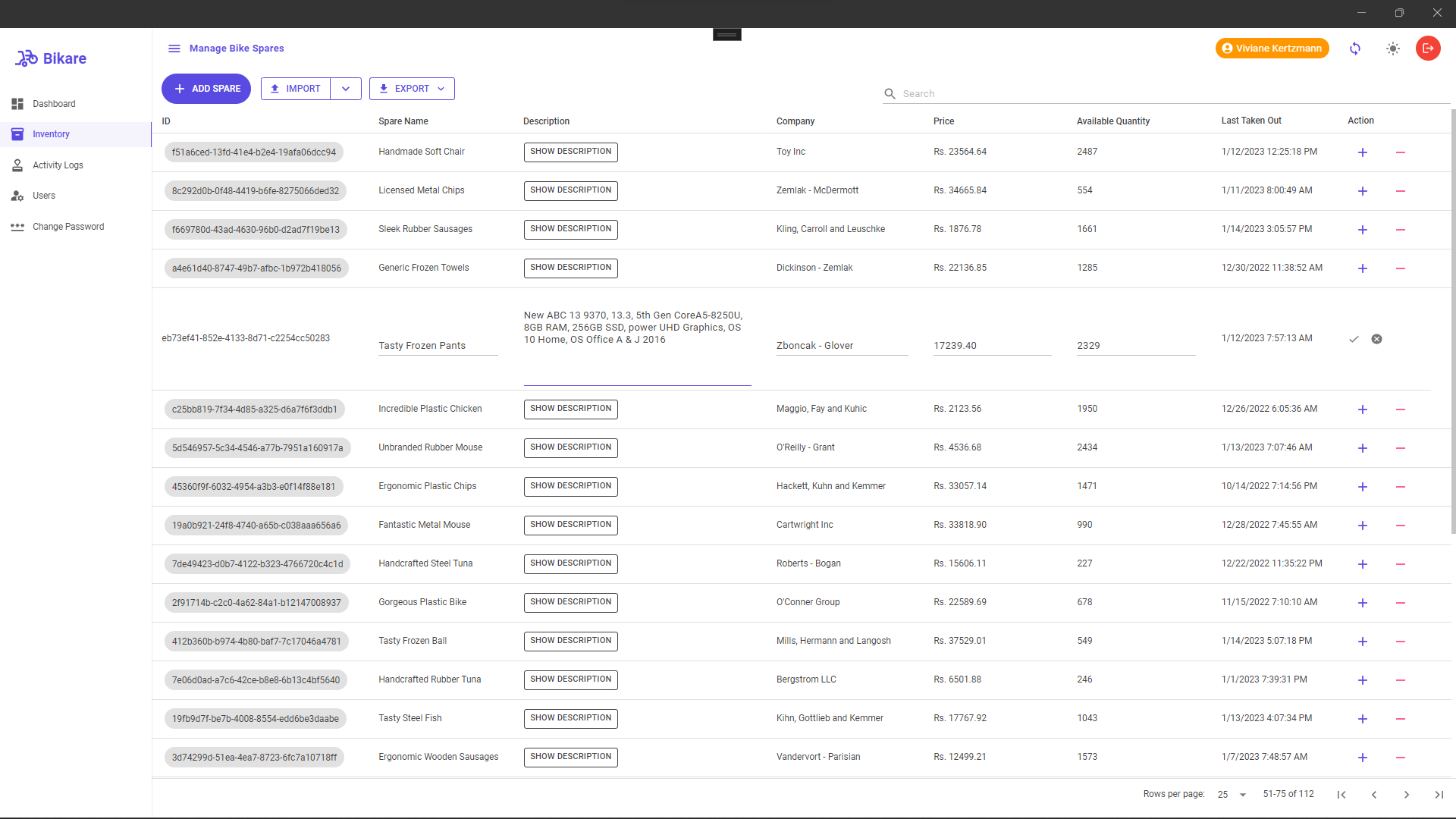Confirm edit with the checkmark icon
The height and width of the screenshot is (819, 1456).
(1354, 339)
